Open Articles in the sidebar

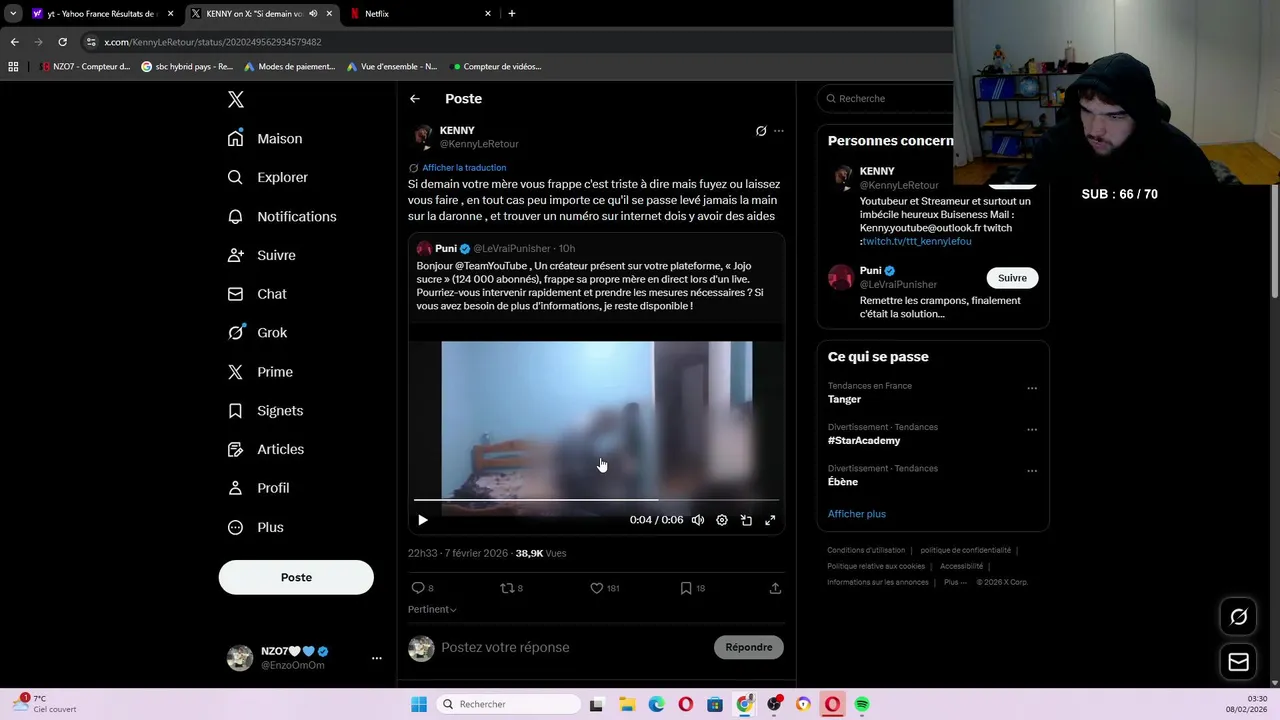tap(266, 449)
